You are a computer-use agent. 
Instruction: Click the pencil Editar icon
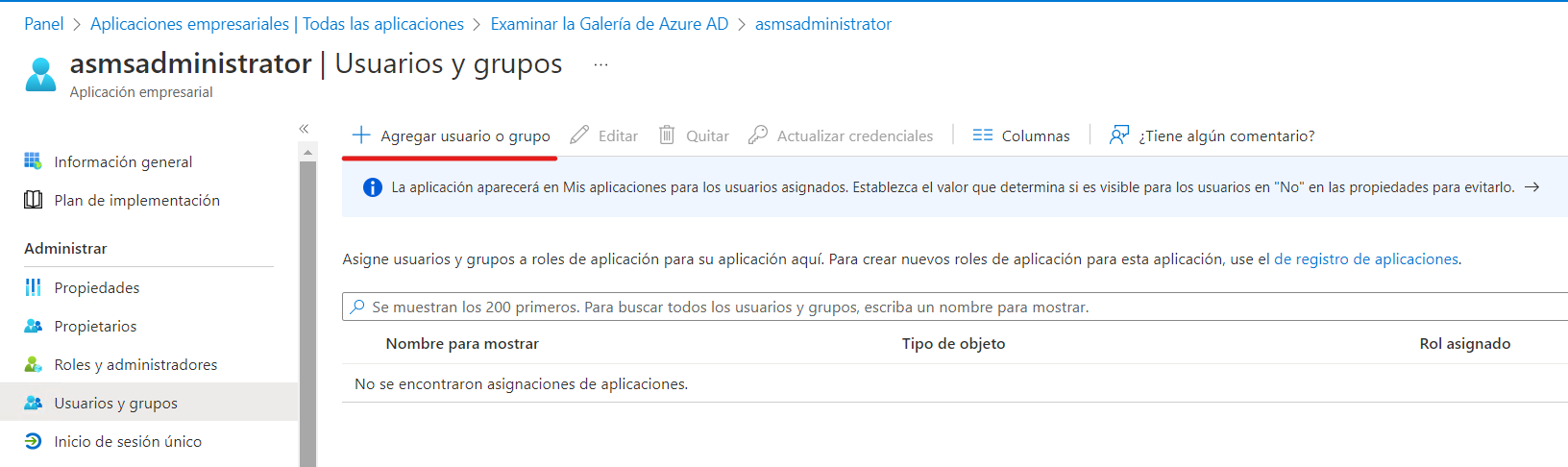[579, 135]
